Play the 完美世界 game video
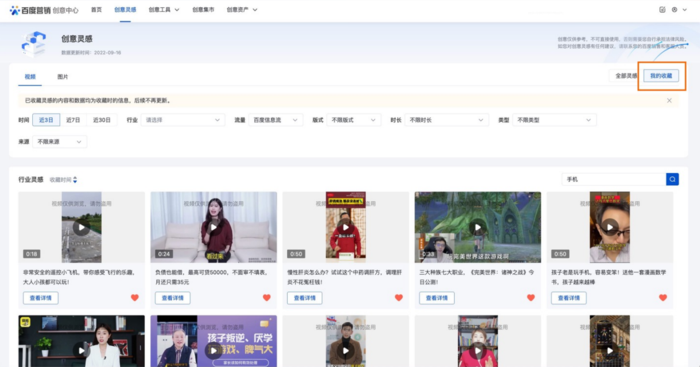Viewport: 700px width, 367px height. click(x=478, y=227)
